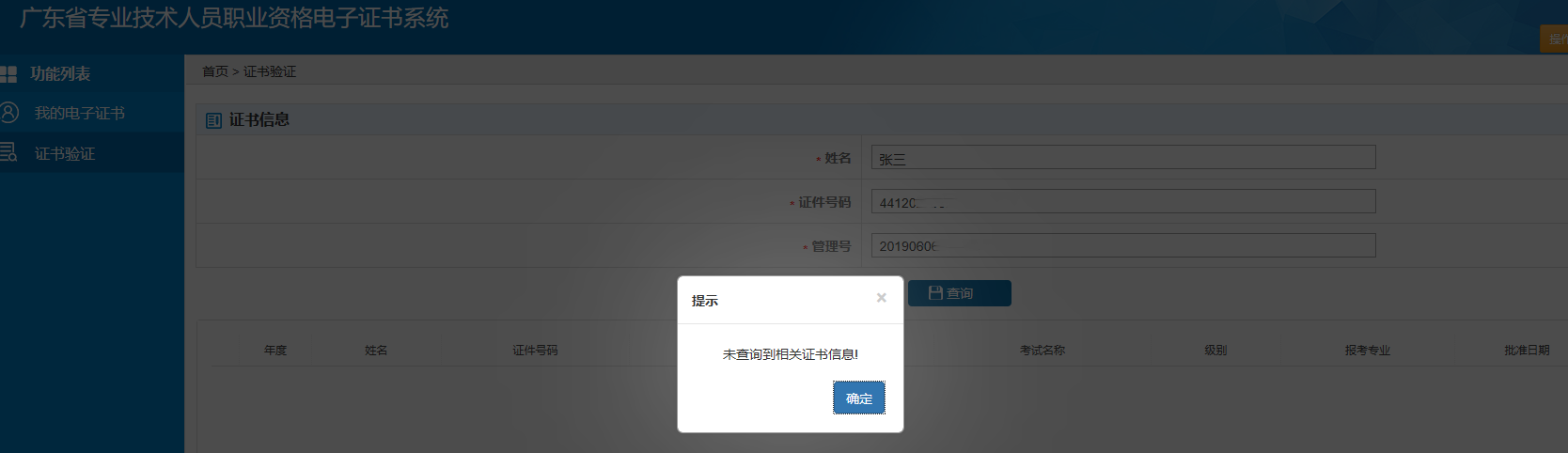Click the 批准日期 column header
Image resolution: width=1568 pixels, height=453 pixels.
pos(1527,351)
